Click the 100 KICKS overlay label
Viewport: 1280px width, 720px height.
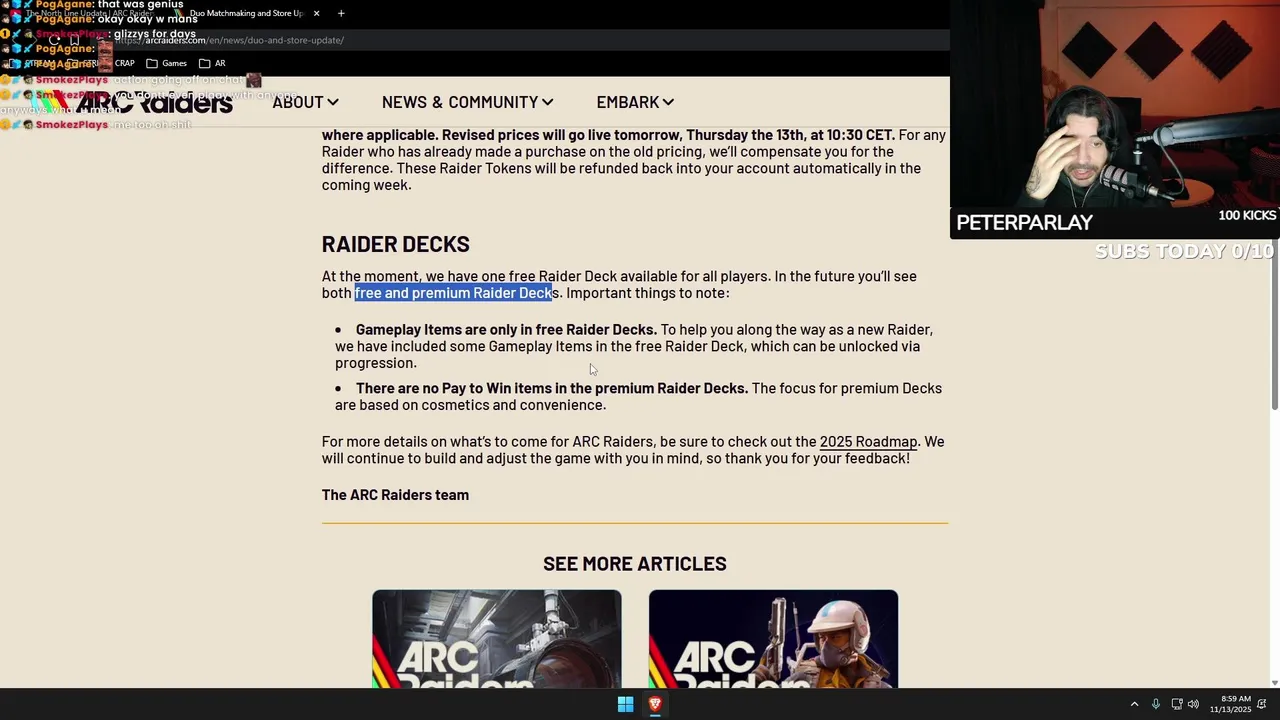pyautogui.click(x=1247, y=216)
